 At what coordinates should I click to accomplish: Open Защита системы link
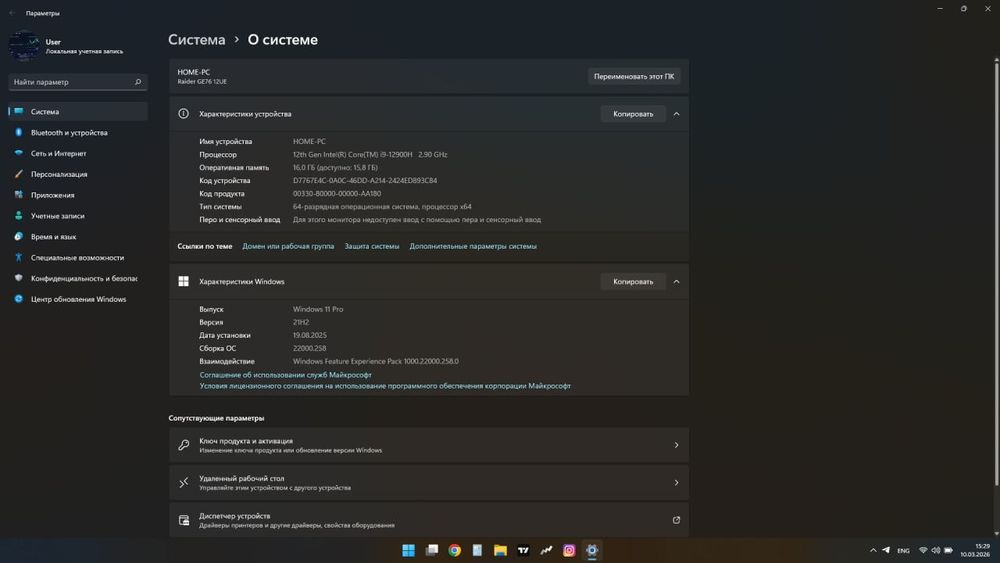(372, 246)
